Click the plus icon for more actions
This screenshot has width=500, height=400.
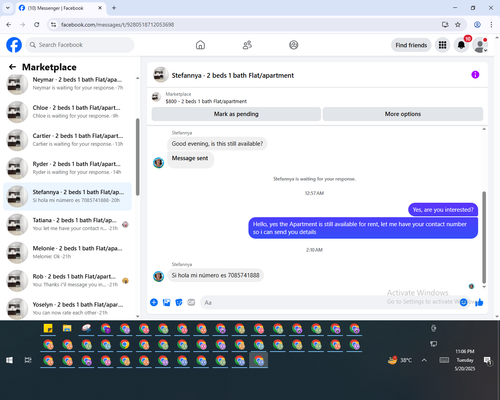[154, 302]
